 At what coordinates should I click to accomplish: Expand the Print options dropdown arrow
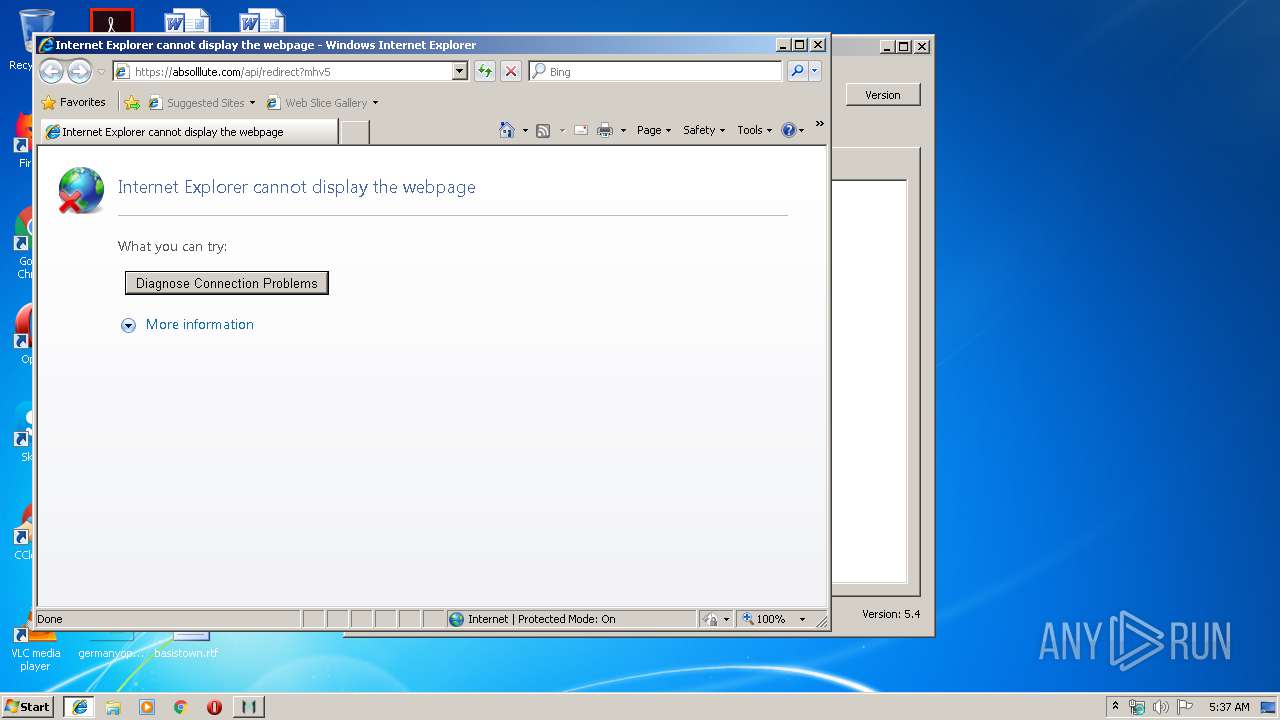(x=623, y=130)
